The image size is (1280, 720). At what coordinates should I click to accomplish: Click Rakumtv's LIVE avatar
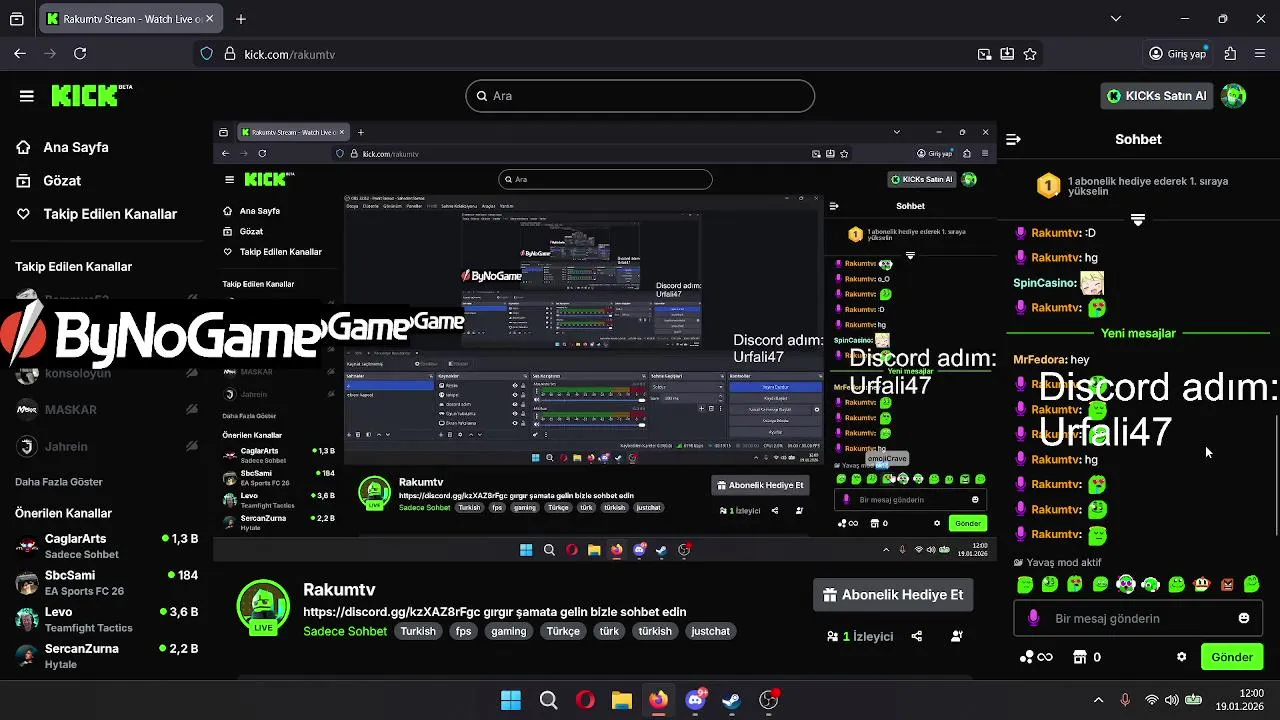click(x=263, y=606)
